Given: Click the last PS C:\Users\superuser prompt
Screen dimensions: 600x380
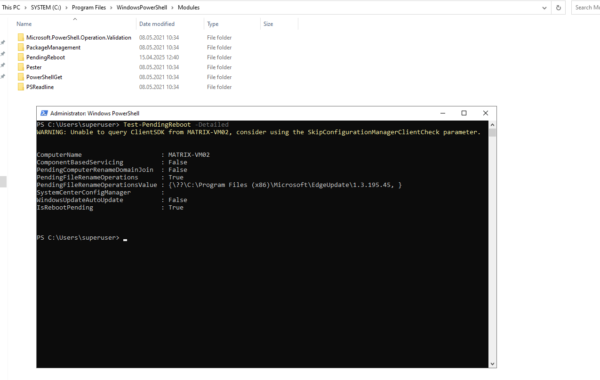Looking at the screenshot, I should pyautogui.click(x=78, y=238).
